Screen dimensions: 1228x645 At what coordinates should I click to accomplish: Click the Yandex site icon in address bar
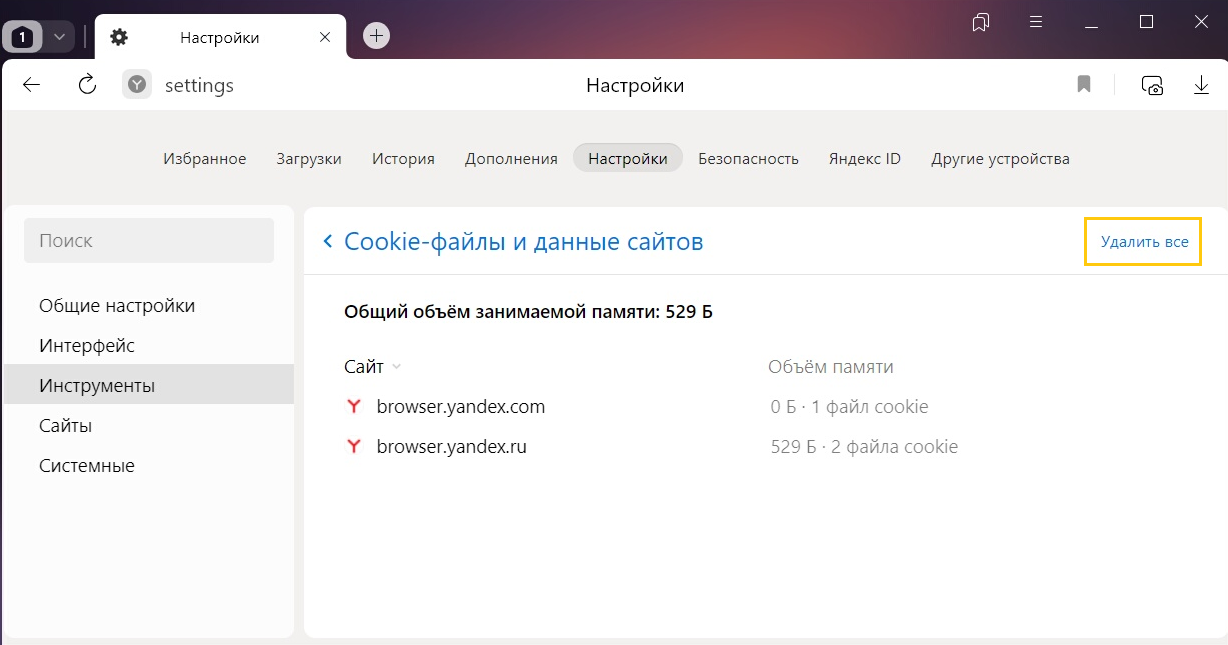click(137, 86)
